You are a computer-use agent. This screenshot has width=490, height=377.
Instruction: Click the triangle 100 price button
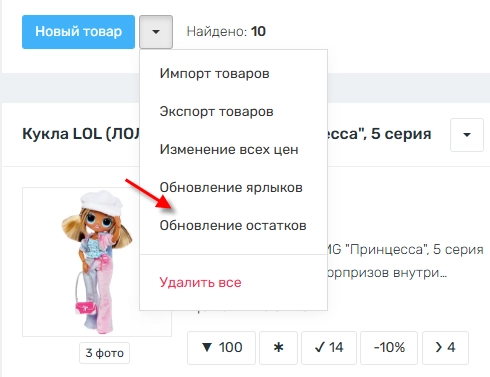[x=221, y=348]
